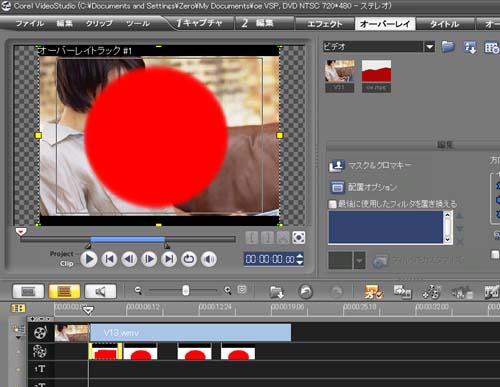Click the Mark-out button
The image size is (500, 387).
[x=267, y=238]
